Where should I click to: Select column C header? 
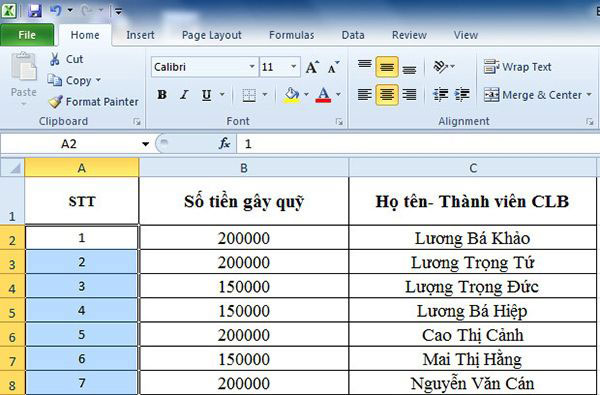pos(473,168)
